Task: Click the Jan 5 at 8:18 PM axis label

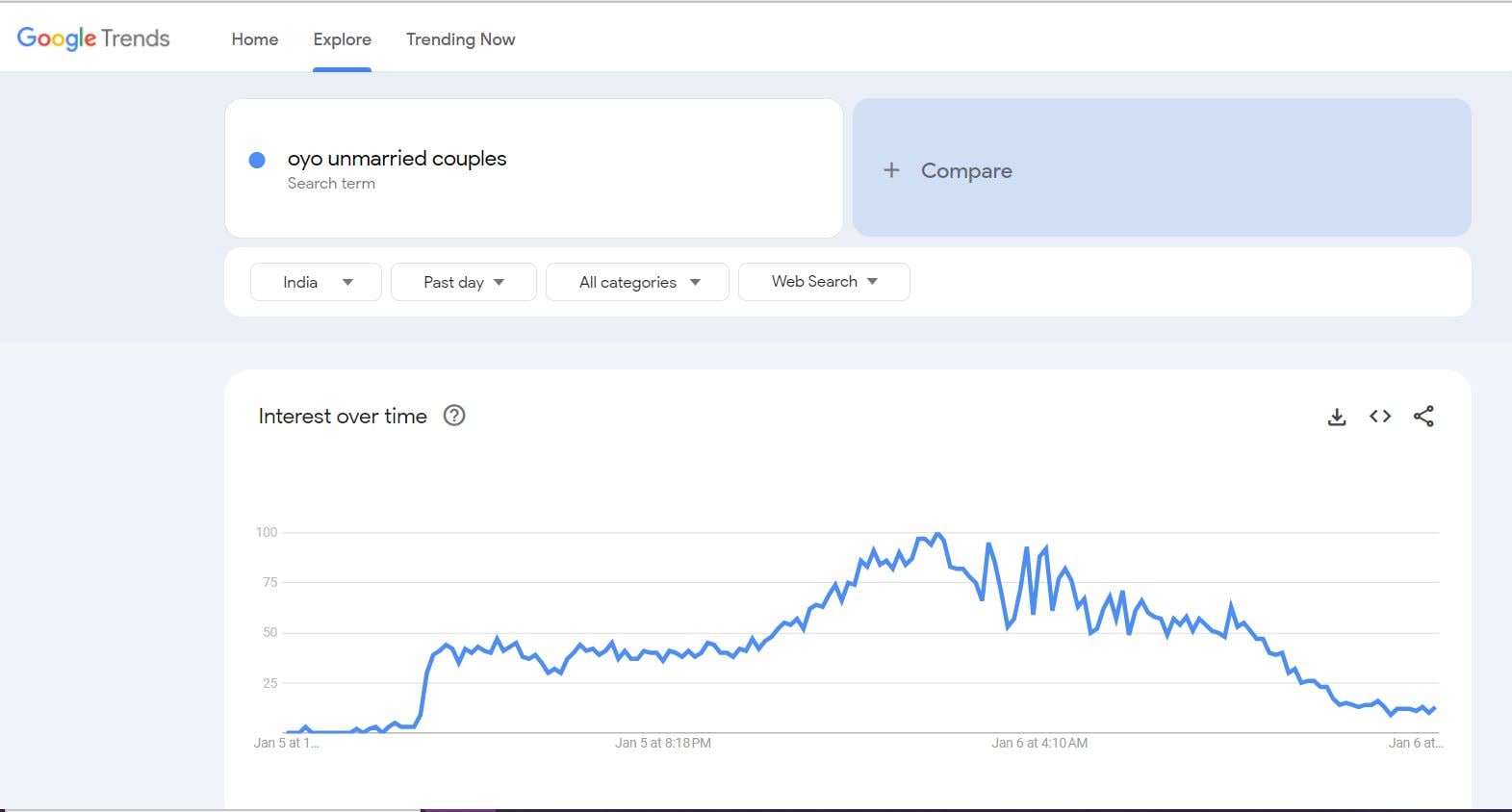Action: [663, 743]
